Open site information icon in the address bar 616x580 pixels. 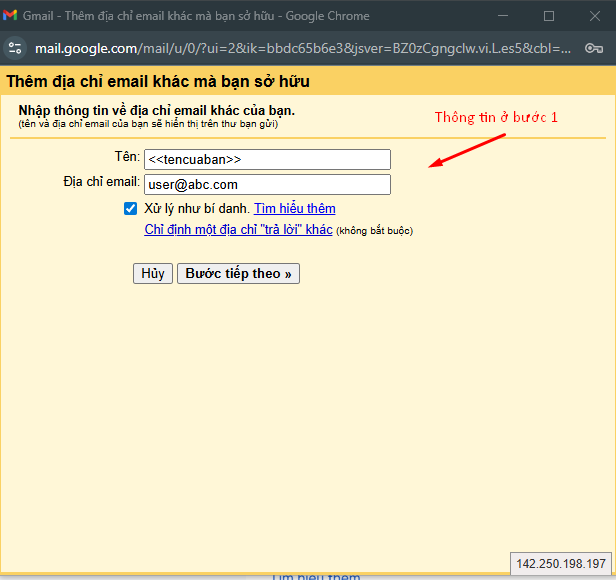pos(14,48)
